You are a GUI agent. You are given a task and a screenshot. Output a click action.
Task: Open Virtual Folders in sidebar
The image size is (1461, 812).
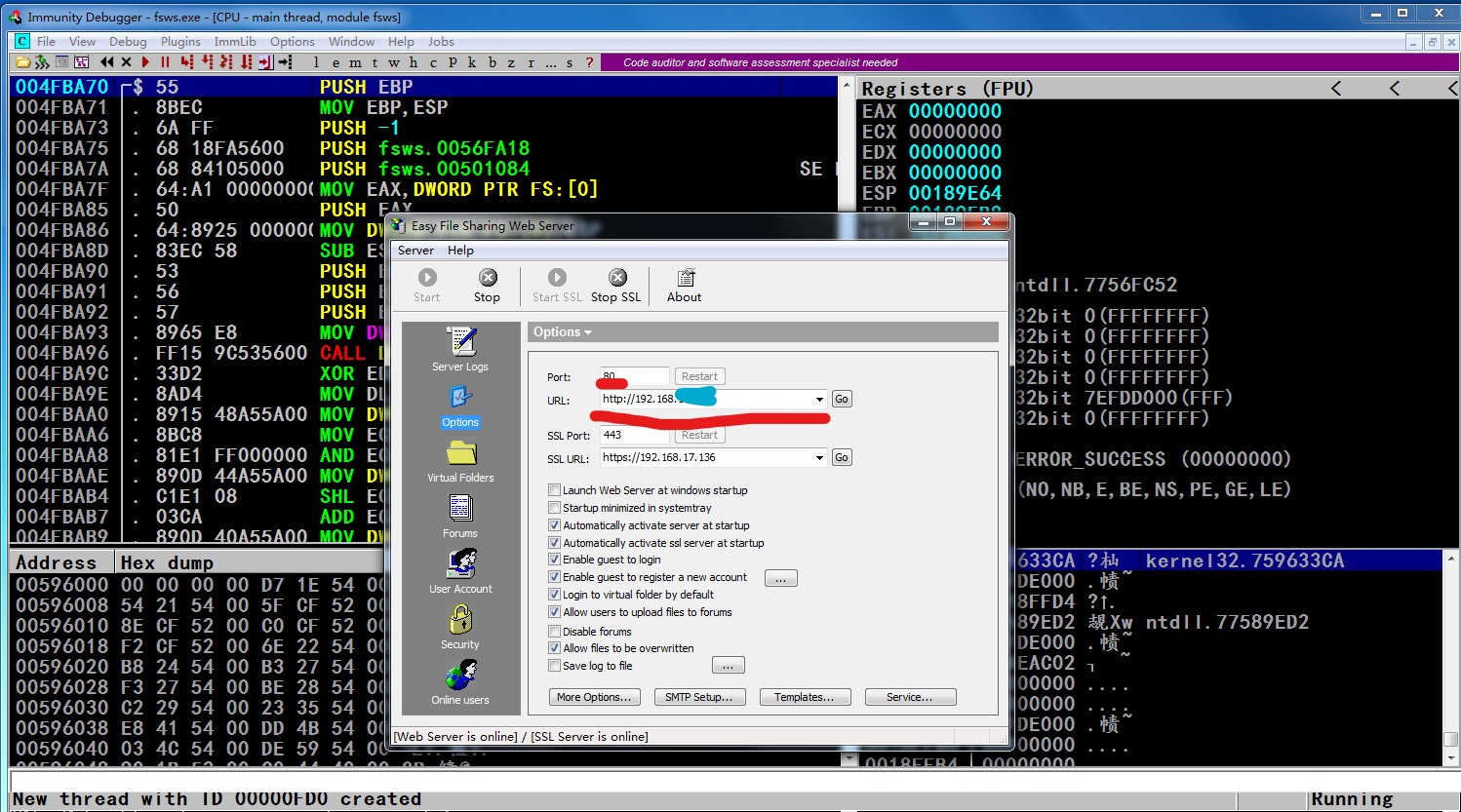[x=460, y=461]
